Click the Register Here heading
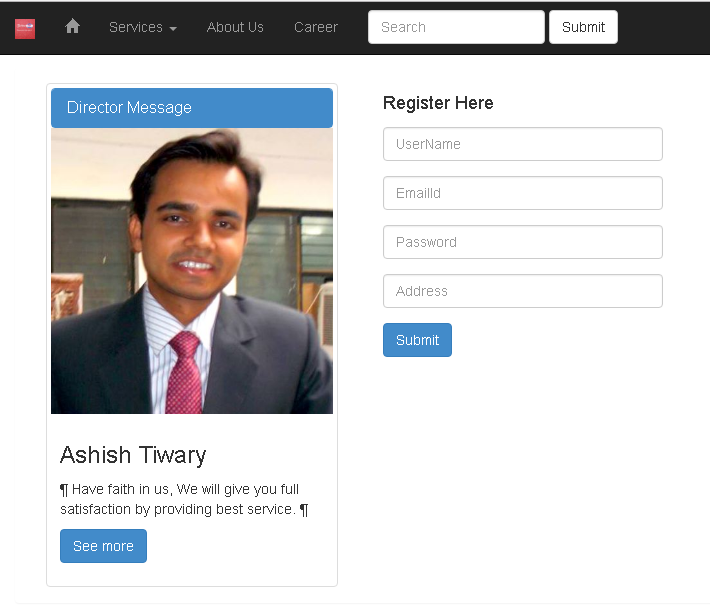The image size is (710, 606). pyautogui.click(x=438, y=103)
